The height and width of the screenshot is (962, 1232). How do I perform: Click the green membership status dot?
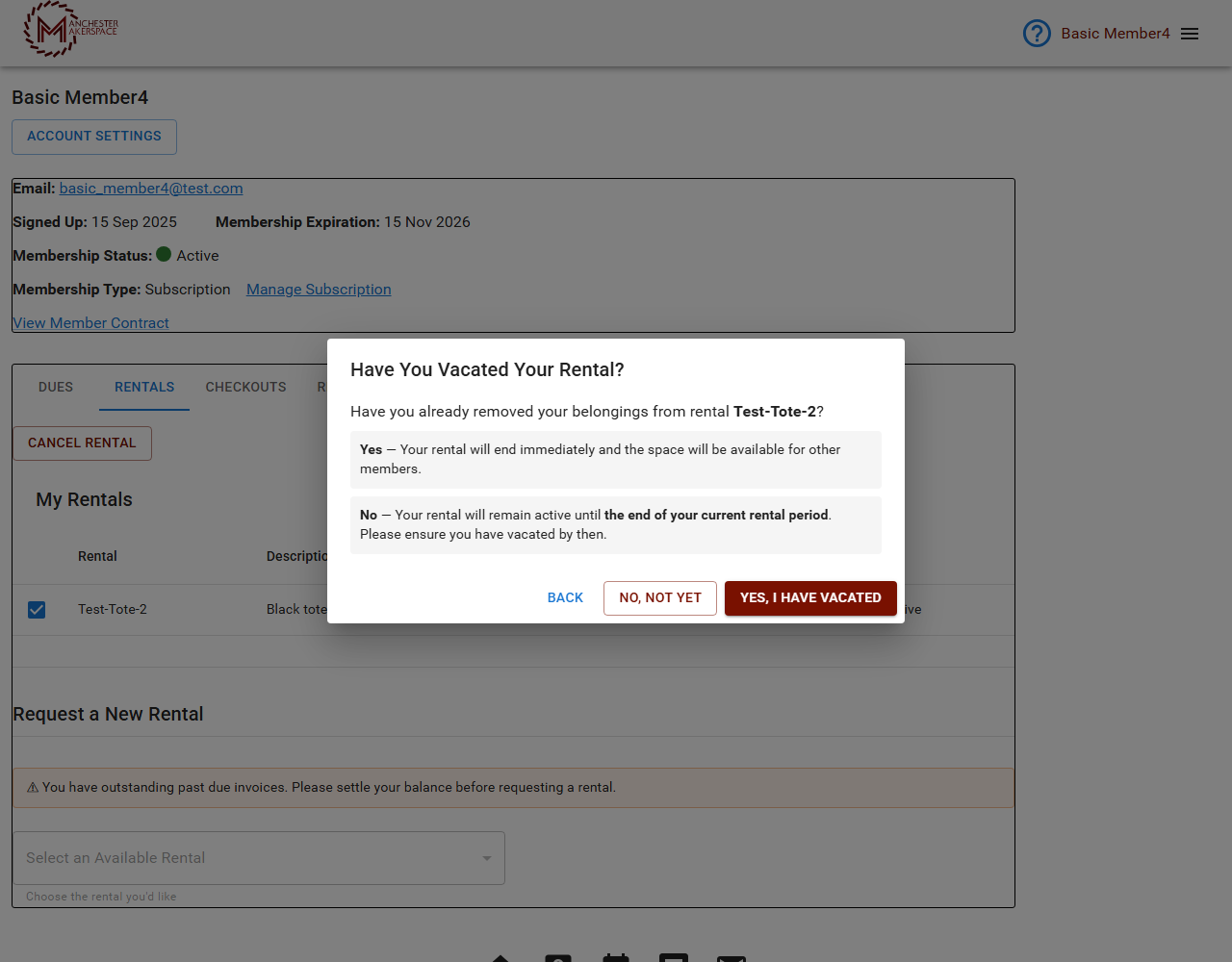coord(164,255)
